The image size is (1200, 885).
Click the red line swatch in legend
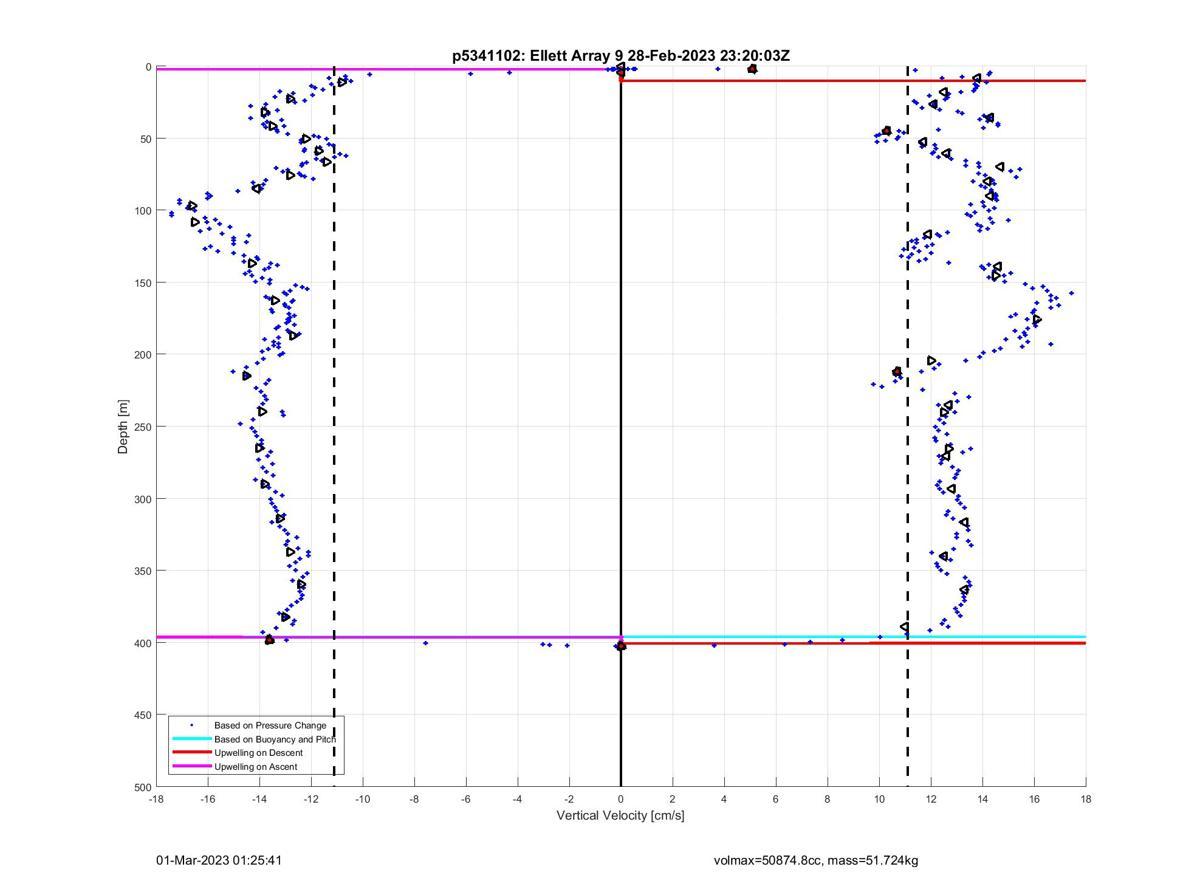(x=191, y=753)
